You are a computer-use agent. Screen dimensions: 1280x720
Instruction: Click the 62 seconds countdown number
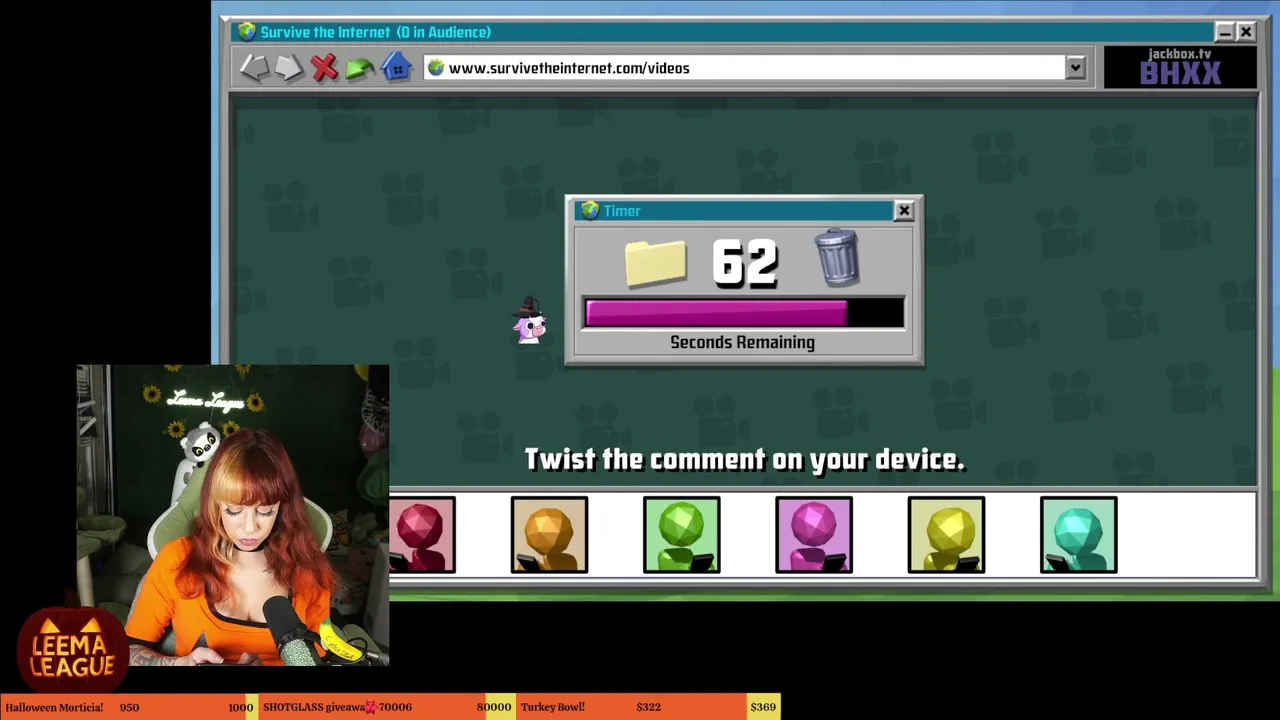pos(745,263)
